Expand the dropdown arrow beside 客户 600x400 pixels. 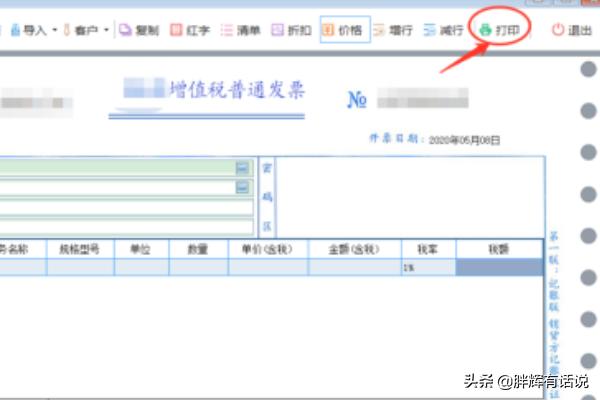click(x=106, y=30)
